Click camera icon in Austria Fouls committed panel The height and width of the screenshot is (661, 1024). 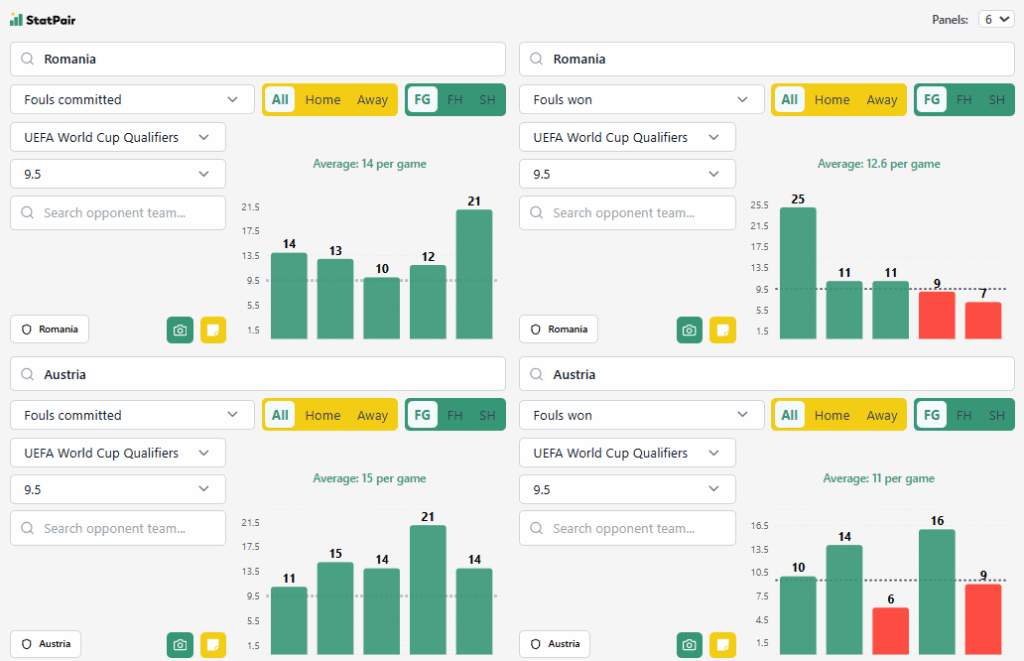(180, 645)
